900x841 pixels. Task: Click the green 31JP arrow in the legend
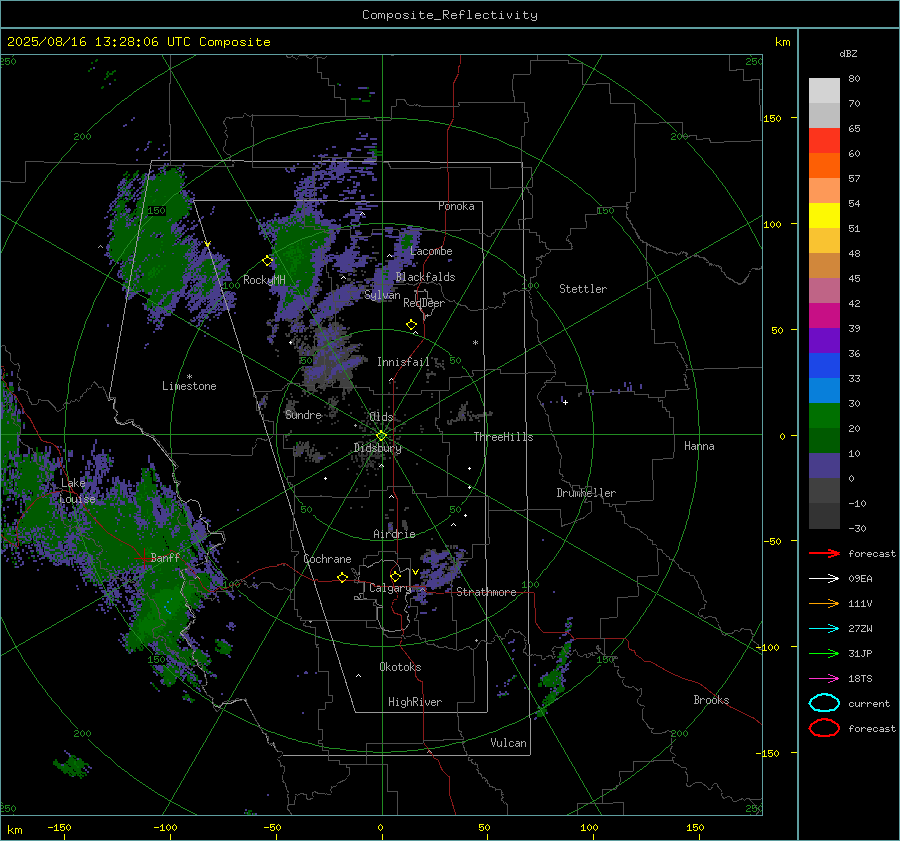click(x=824, y=653)
